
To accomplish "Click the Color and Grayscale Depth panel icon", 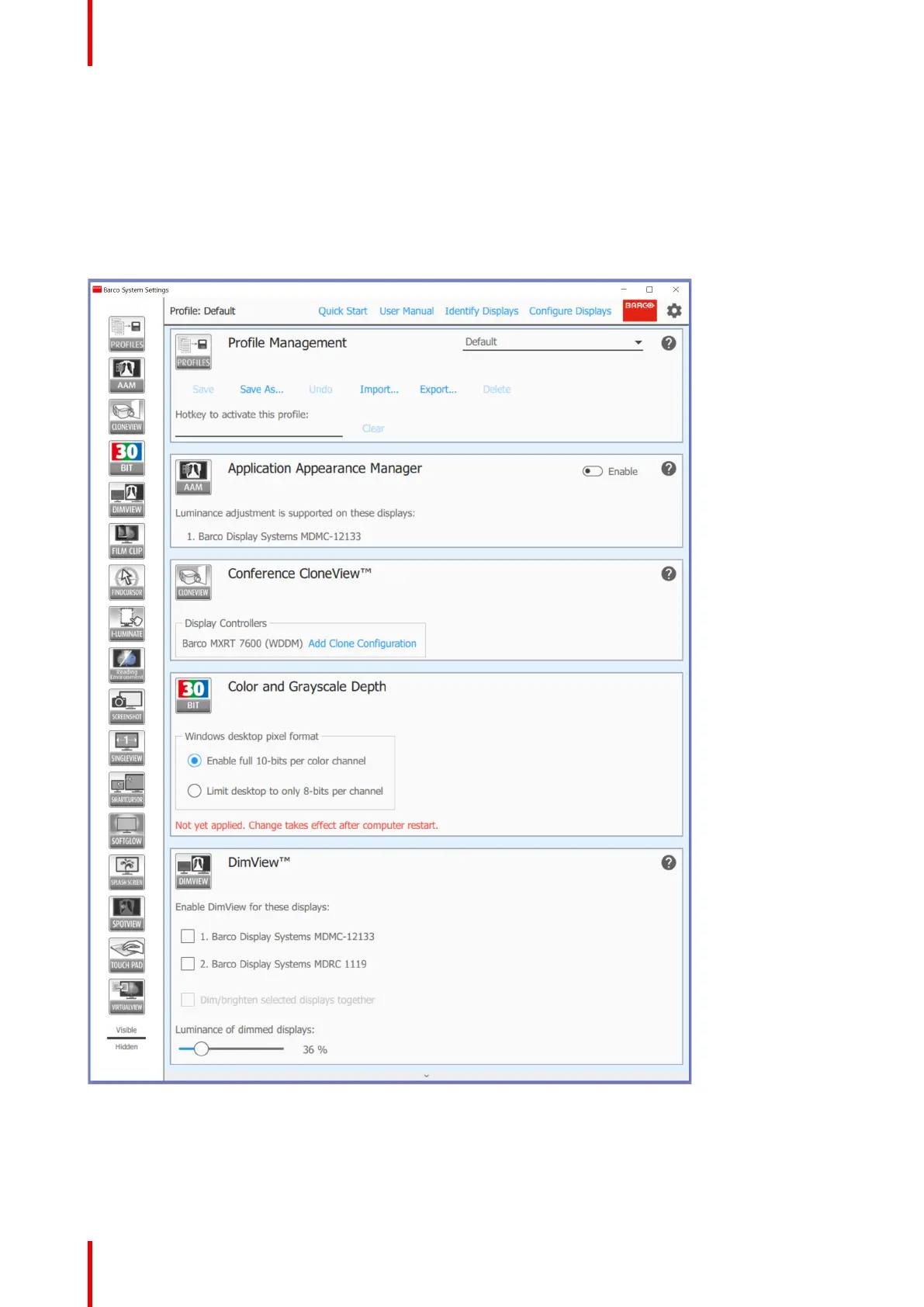I will (x=193, y=695).
